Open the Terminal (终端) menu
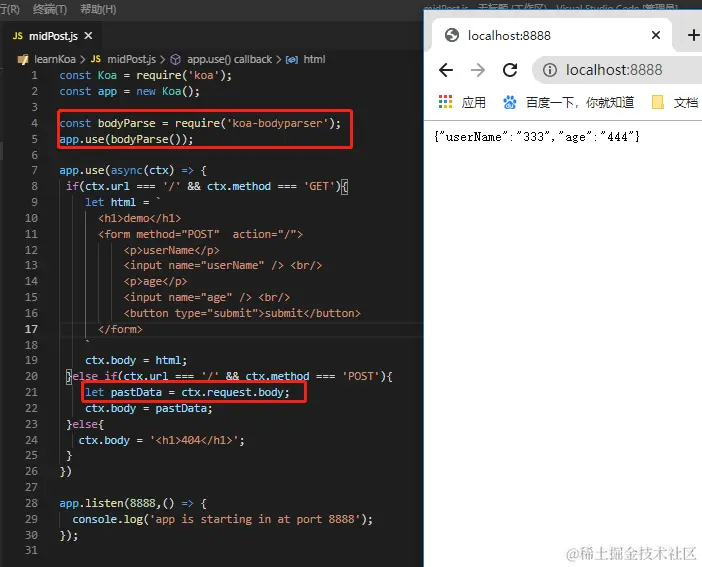This screenshot has height=567, width=702. (50, 9)
